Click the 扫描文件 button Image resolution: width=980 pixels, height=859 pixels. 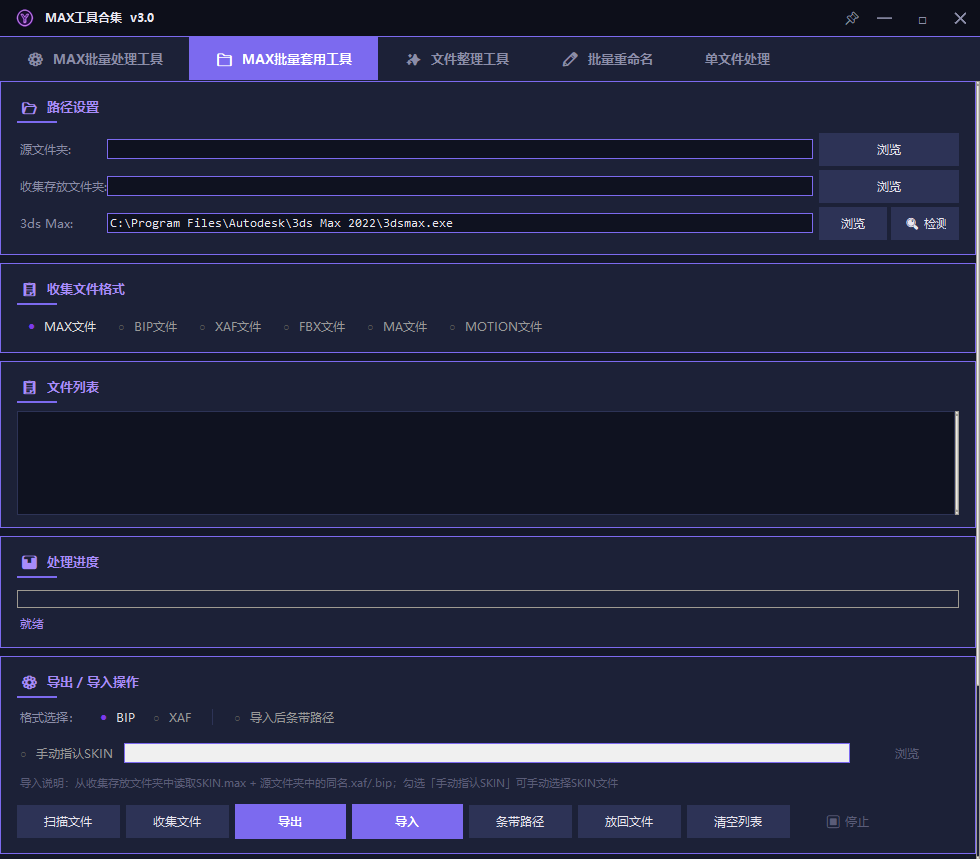(68, 821)
